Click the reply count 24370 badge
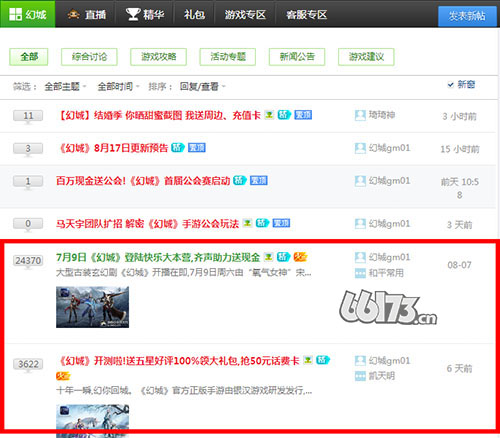This screenshot has width=500, height=438. coord(28,260)
